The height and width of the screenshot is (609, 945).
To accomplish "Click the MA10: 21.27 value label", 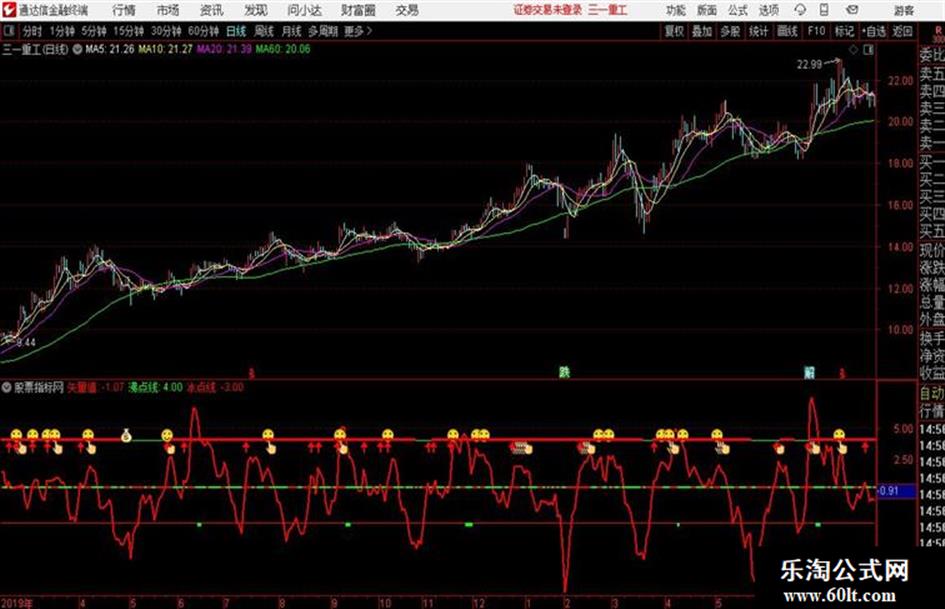I will click(166, 49).
